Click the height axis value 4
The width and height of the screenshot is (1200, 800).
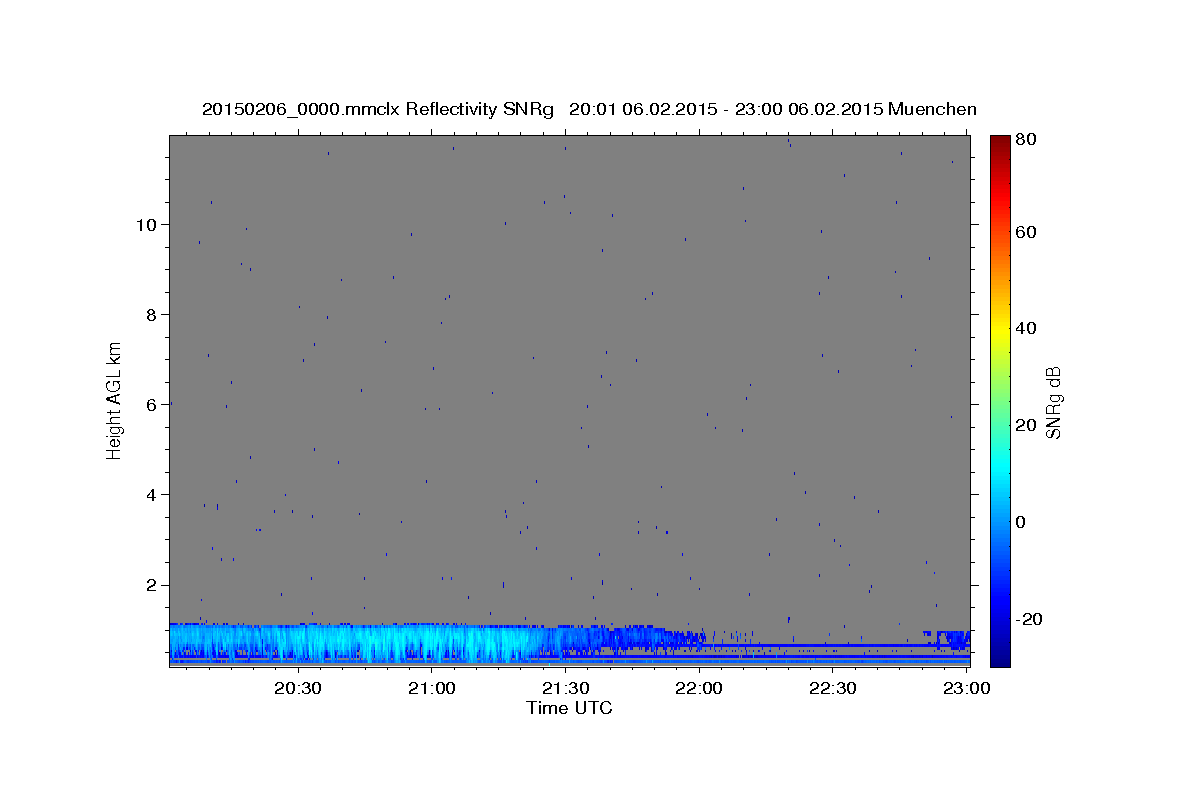coord(152,494)
